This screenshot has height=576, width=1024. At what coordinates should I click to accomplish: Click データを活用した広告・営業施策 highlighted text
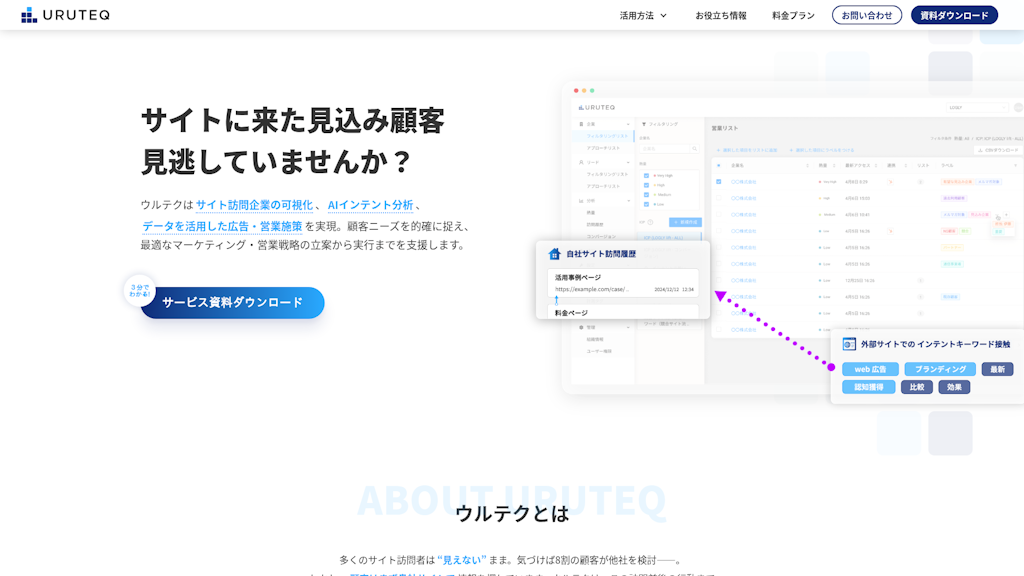222,226
